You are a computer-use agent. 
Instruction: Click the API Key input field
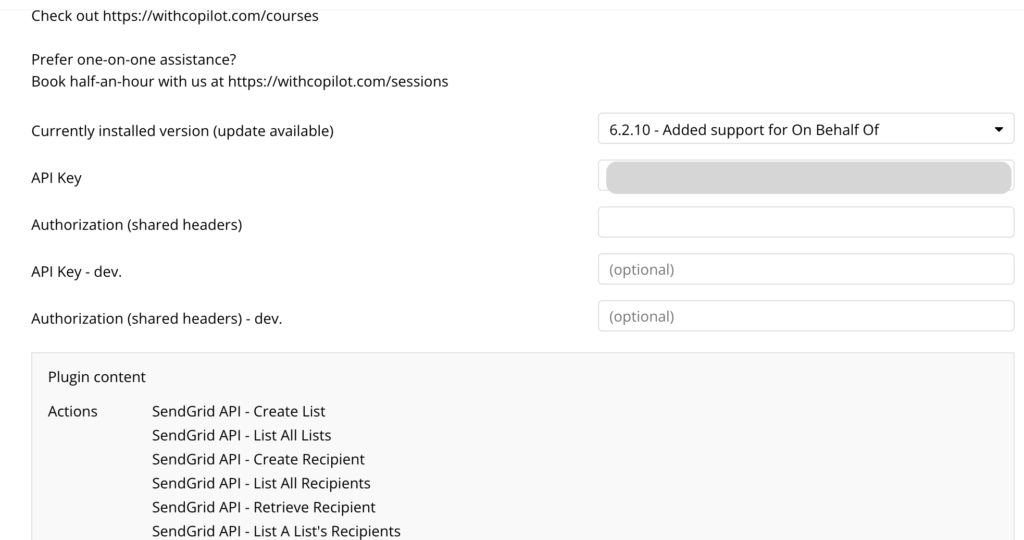(x=806, y=176)
